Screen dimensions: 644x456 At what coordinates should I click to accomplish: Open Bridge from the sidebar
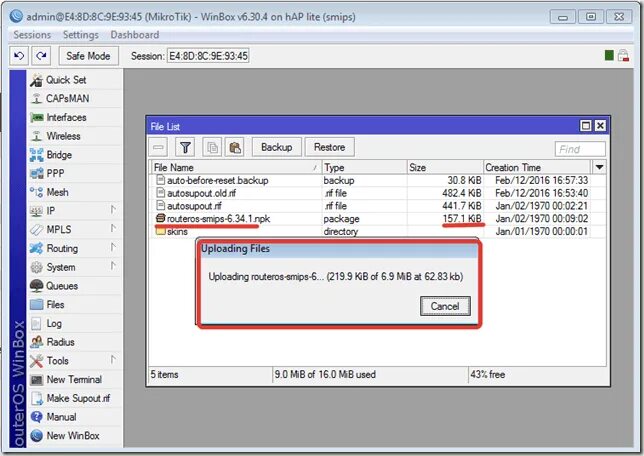(x=75, y=155)
